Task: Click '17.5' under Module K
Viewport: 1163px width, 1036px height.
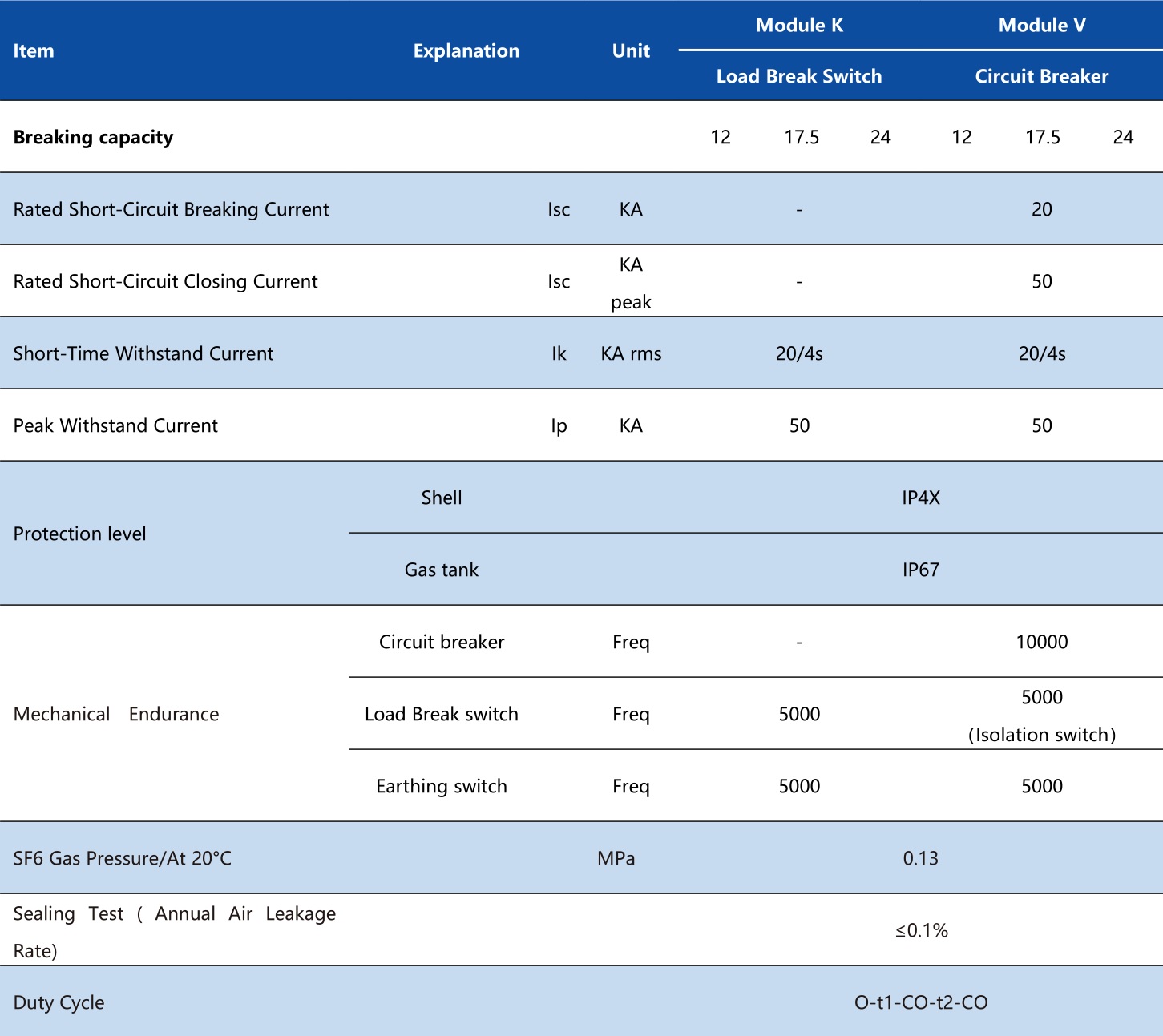Action: coord(802,137)
